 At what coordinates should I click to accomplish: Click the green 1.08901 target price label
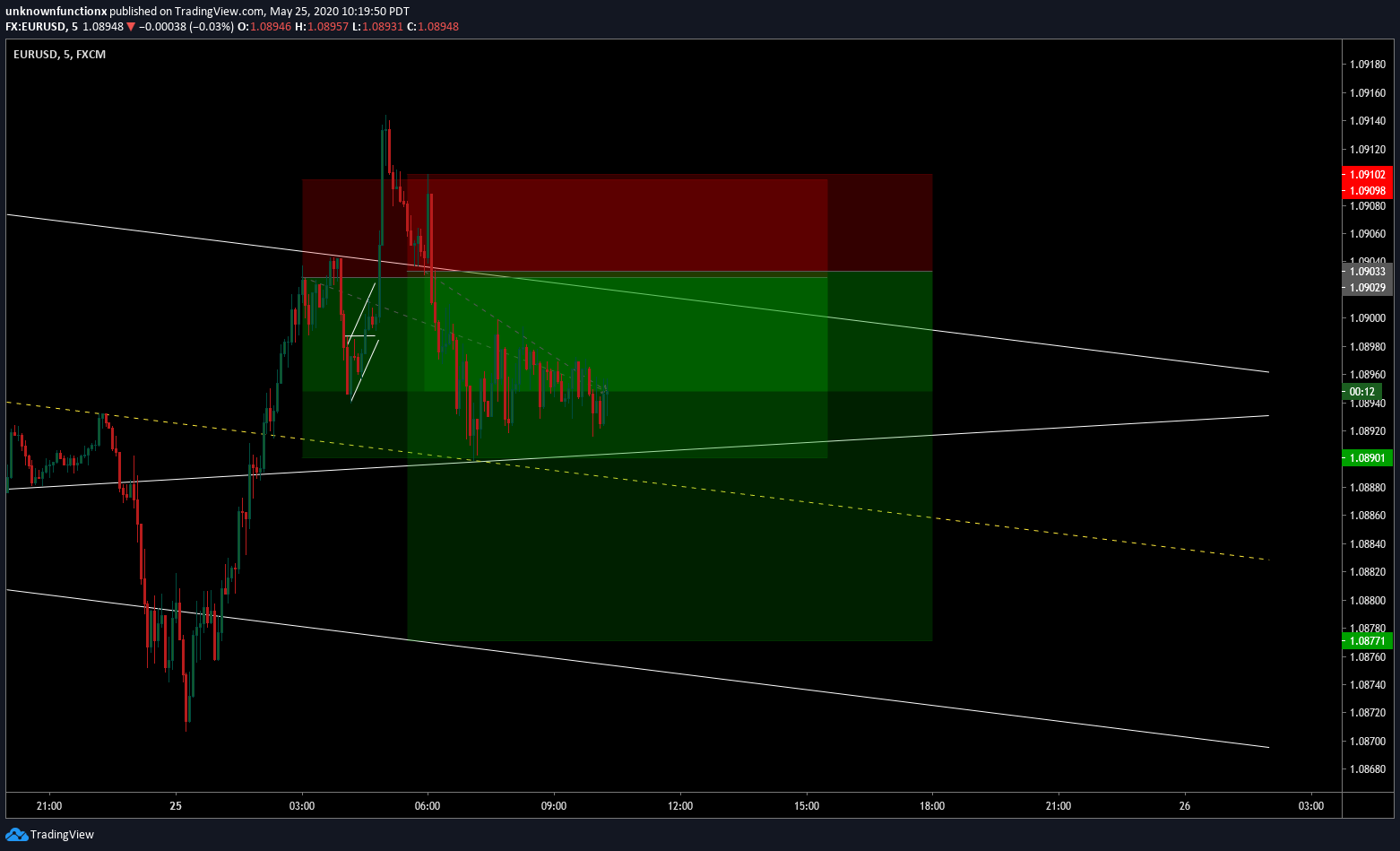click(1367, 458)
